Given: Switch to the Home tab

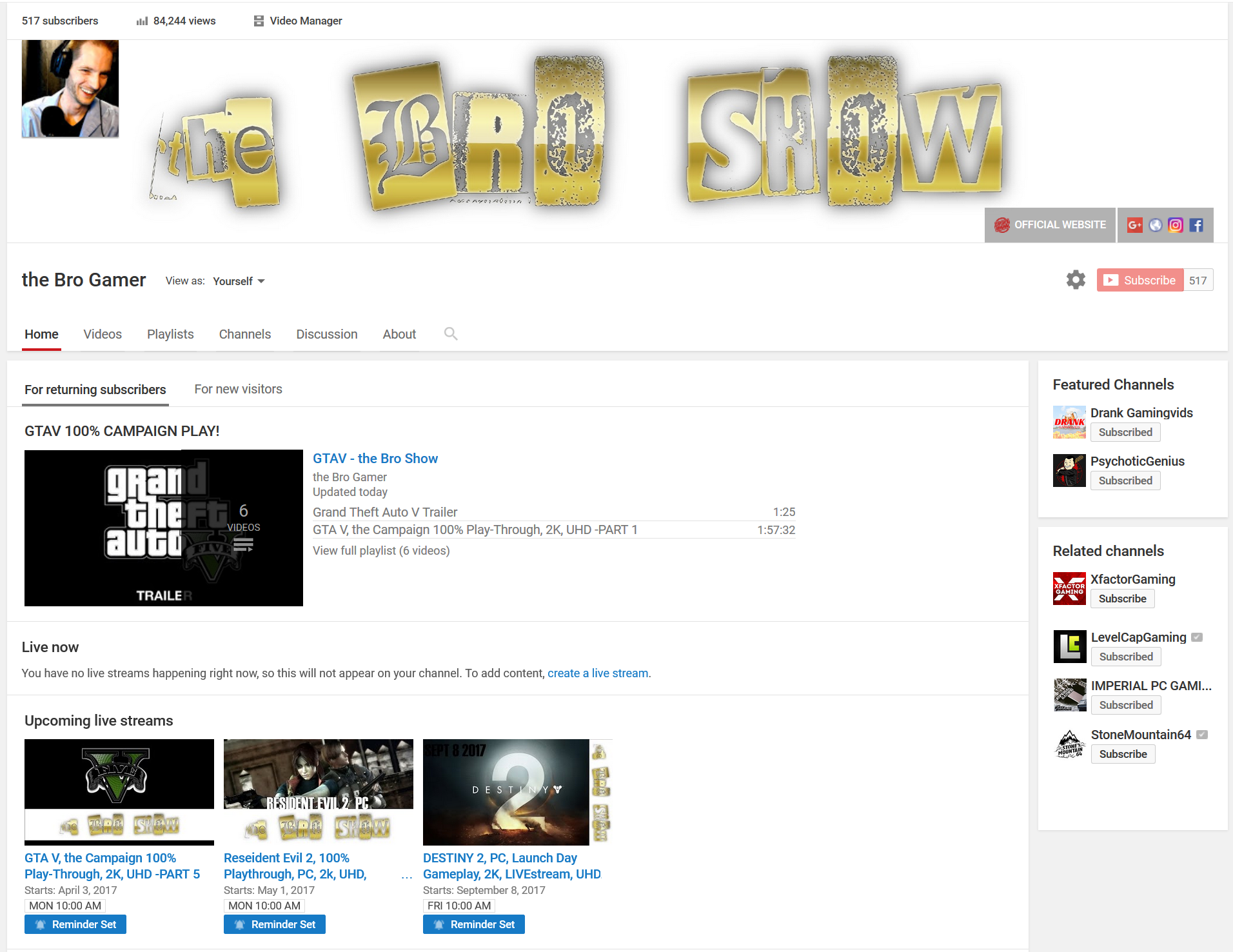Looking at the screenshot, I should [41, 334].
